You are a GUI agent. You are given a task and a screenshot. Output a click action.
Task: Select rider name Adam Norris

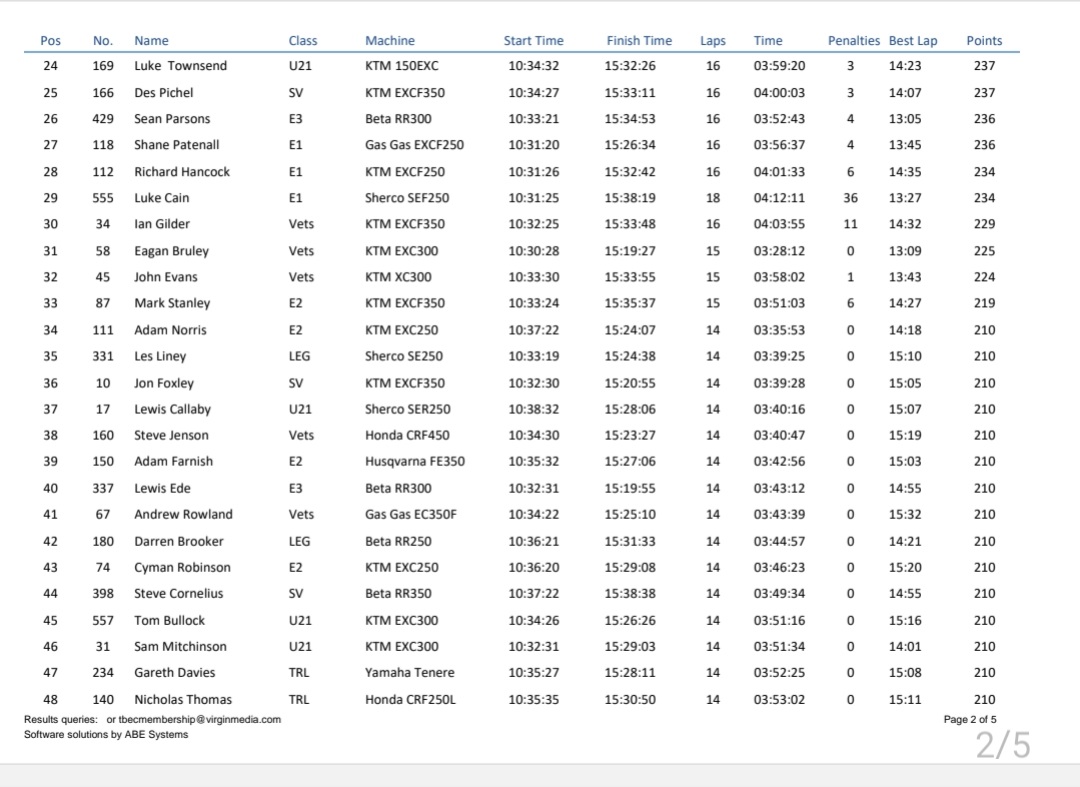(x=170, y=330)
